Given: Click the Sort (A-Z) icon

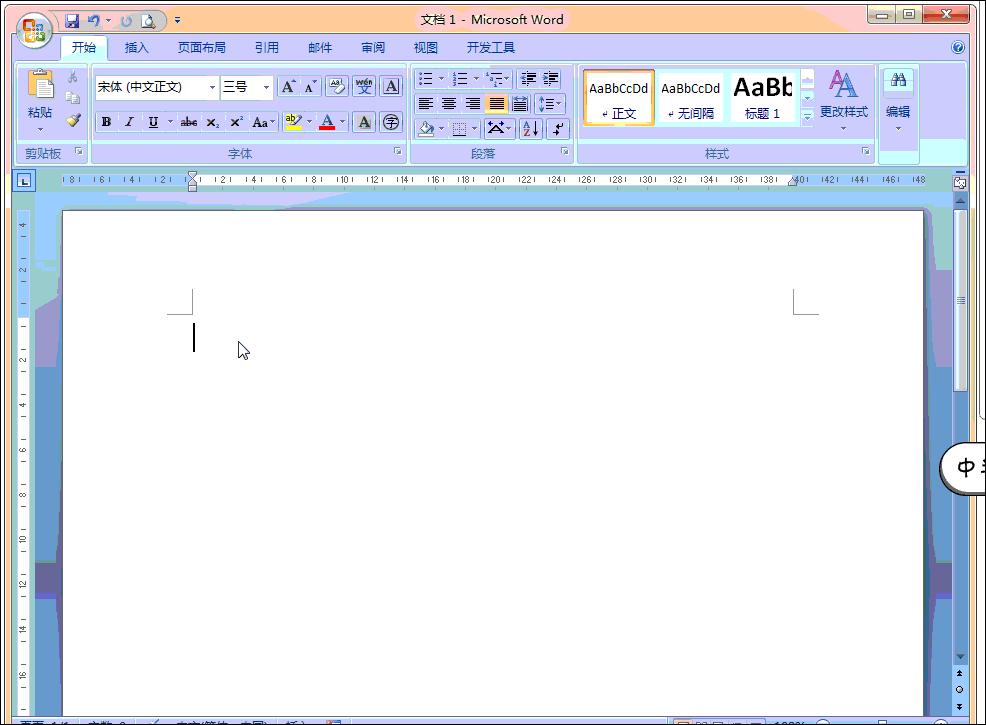Looking at the screenshot, I should click(530, 129).
